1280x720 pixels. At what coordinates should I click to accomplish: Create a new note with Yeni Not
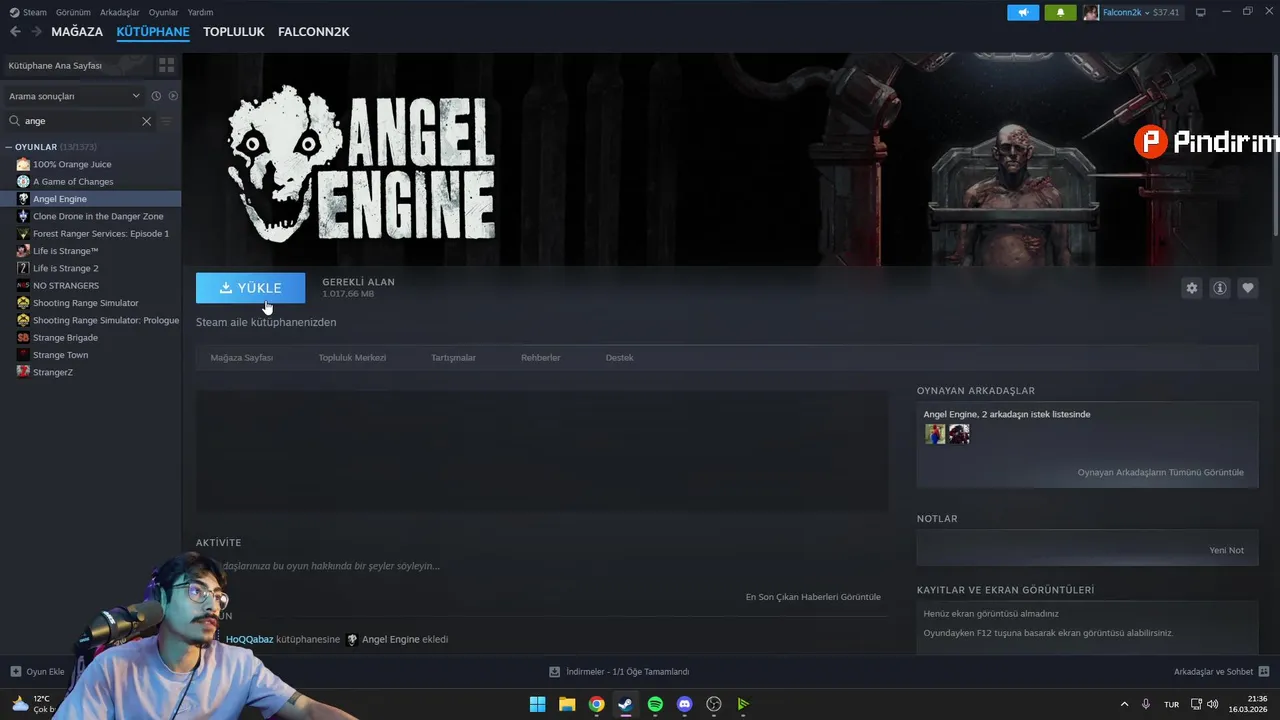click(1226, 550)
